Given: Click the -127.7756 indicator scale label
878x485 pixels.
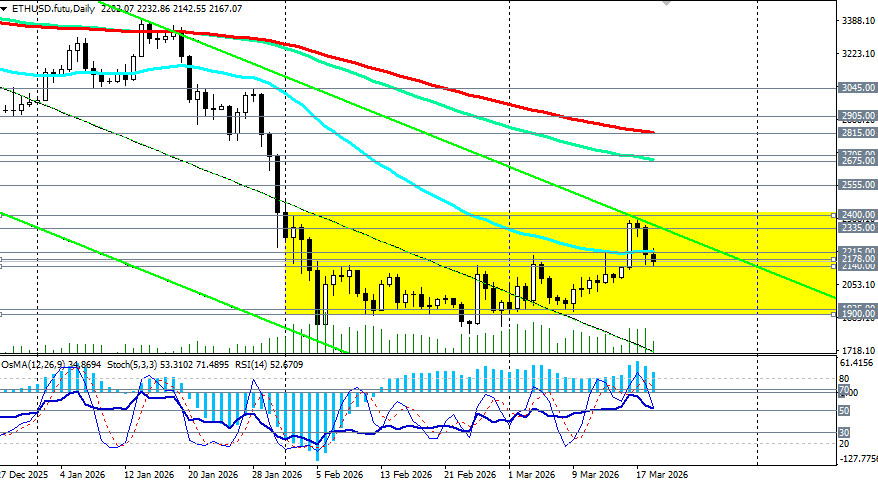Looking at the screenshot, I should tap(858, 459).
